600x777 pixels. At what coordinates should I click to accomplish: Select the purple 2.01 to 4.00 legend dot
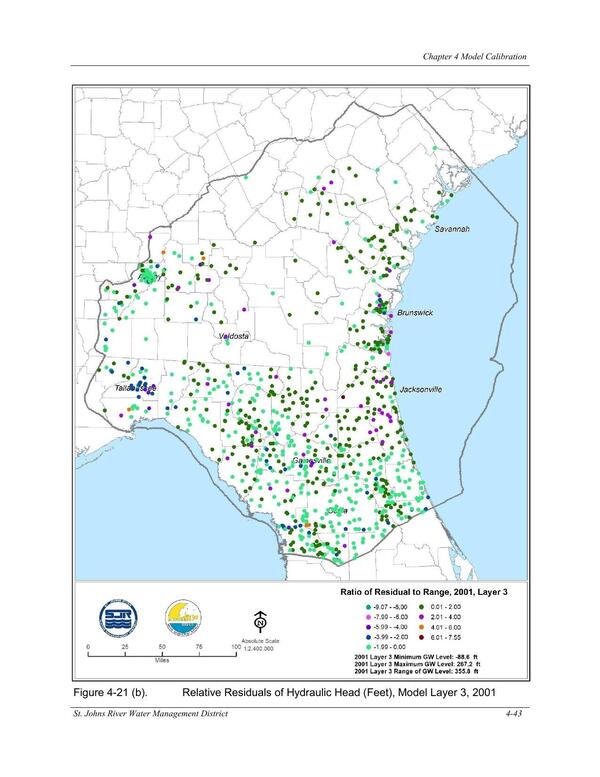point(422,617)
